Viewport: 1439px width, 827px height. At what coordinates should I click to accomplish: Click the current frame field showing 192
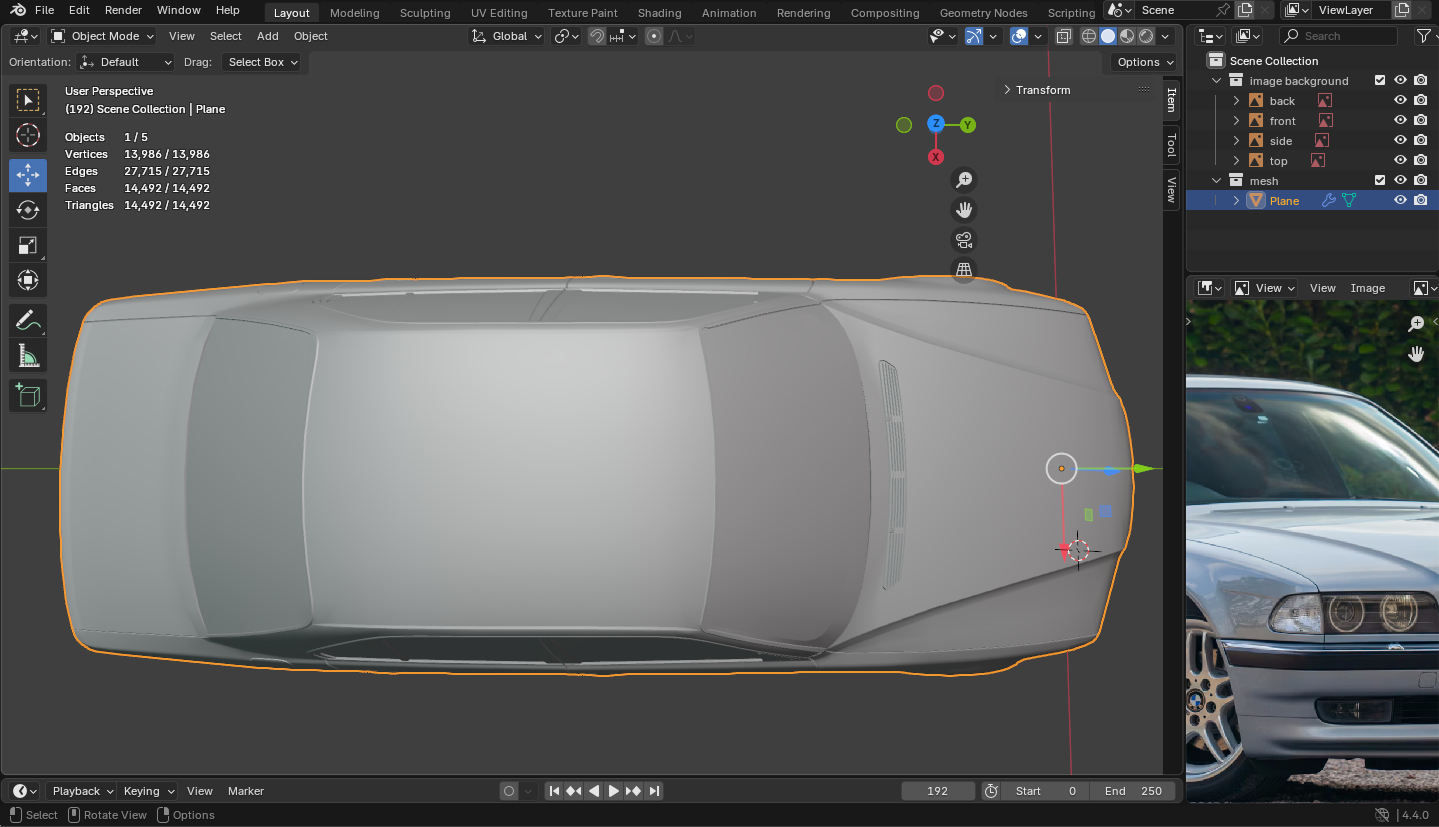point(937,791)
